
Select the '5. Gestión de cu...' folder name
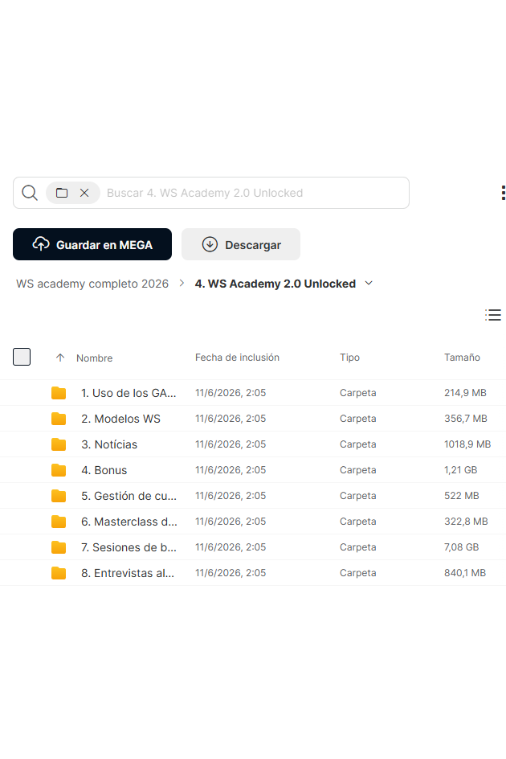pos(129,496)
